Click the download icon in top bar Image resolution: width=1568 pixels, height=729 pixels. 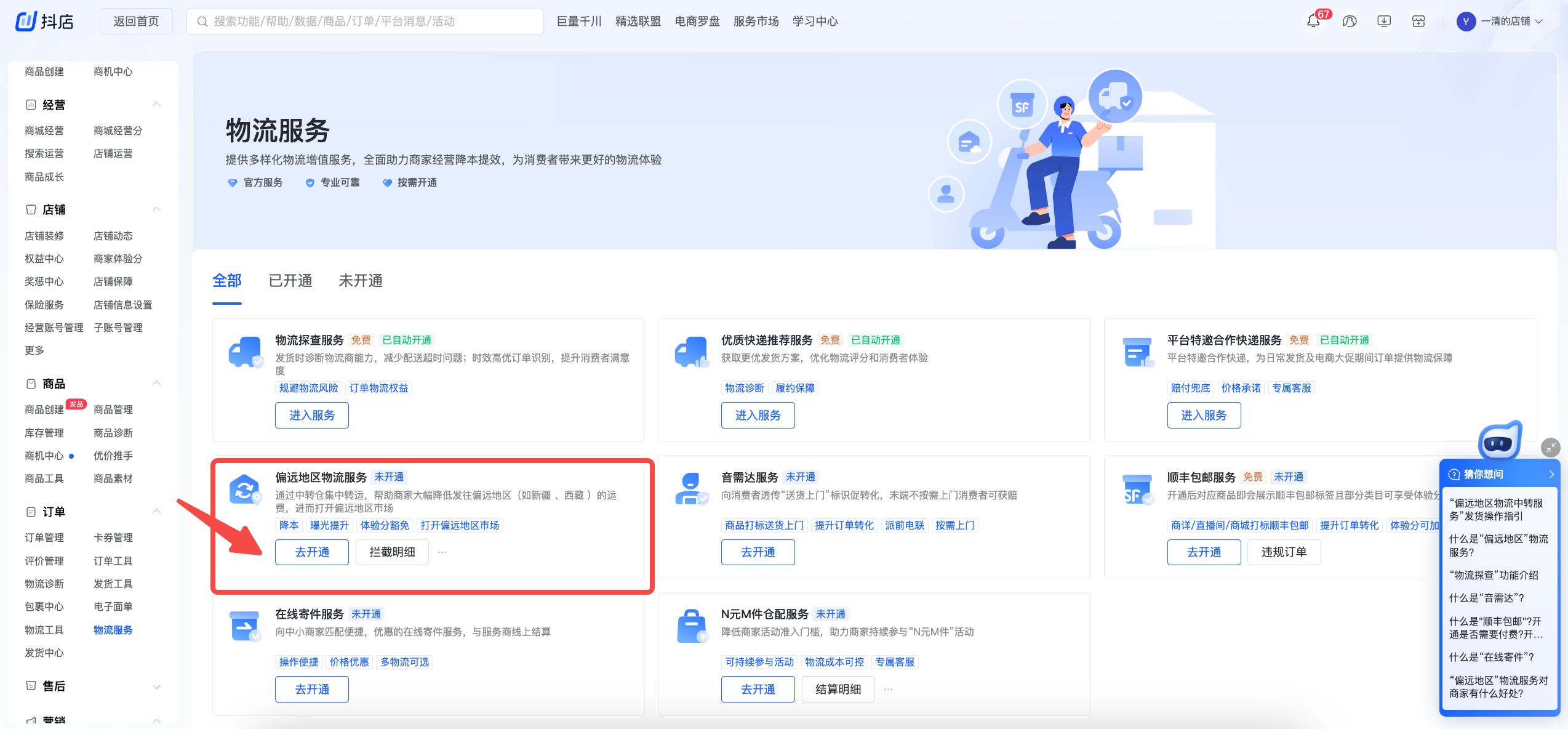point(1384,22)
